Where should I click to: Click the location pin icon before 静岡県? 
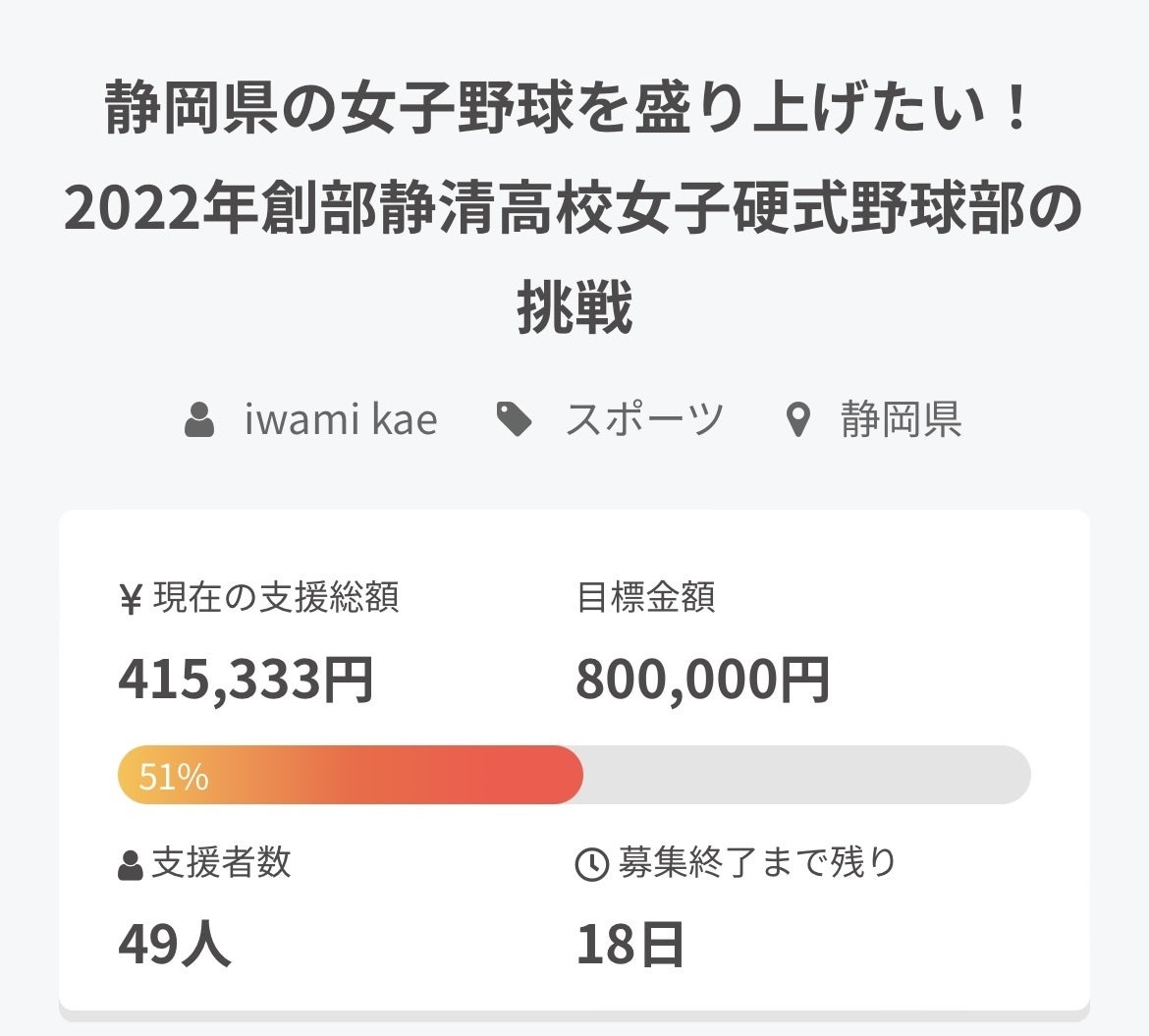799,421
